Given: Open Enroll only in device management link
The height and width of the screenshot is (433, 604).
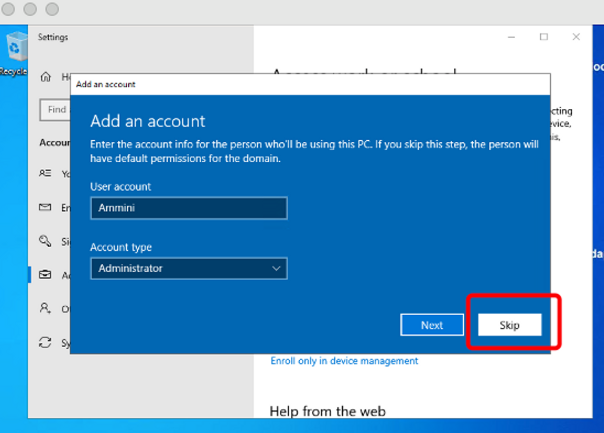Looking at the screenshot, I should coord(344,361).
